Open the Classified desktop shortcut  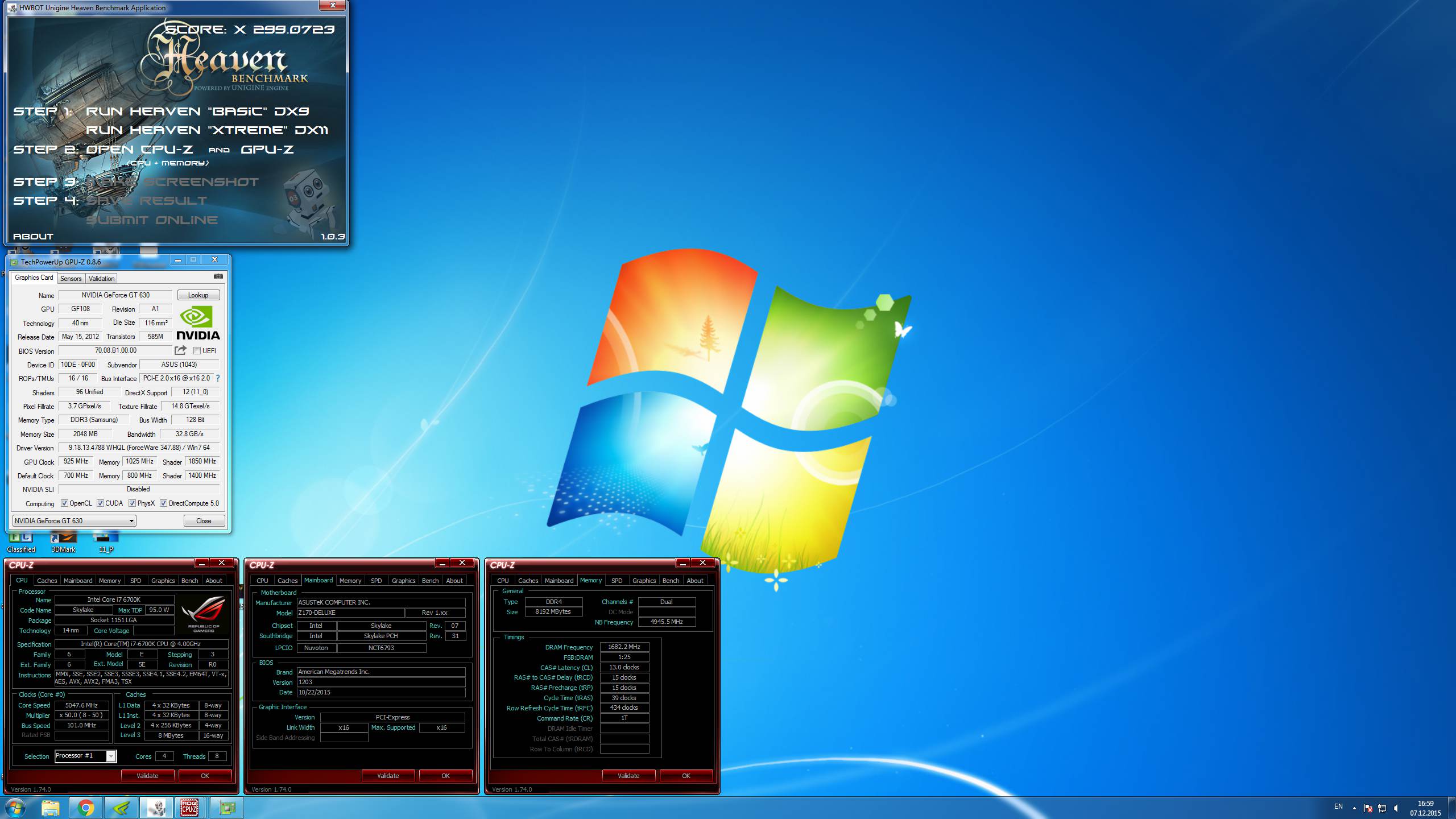point(21,543)
